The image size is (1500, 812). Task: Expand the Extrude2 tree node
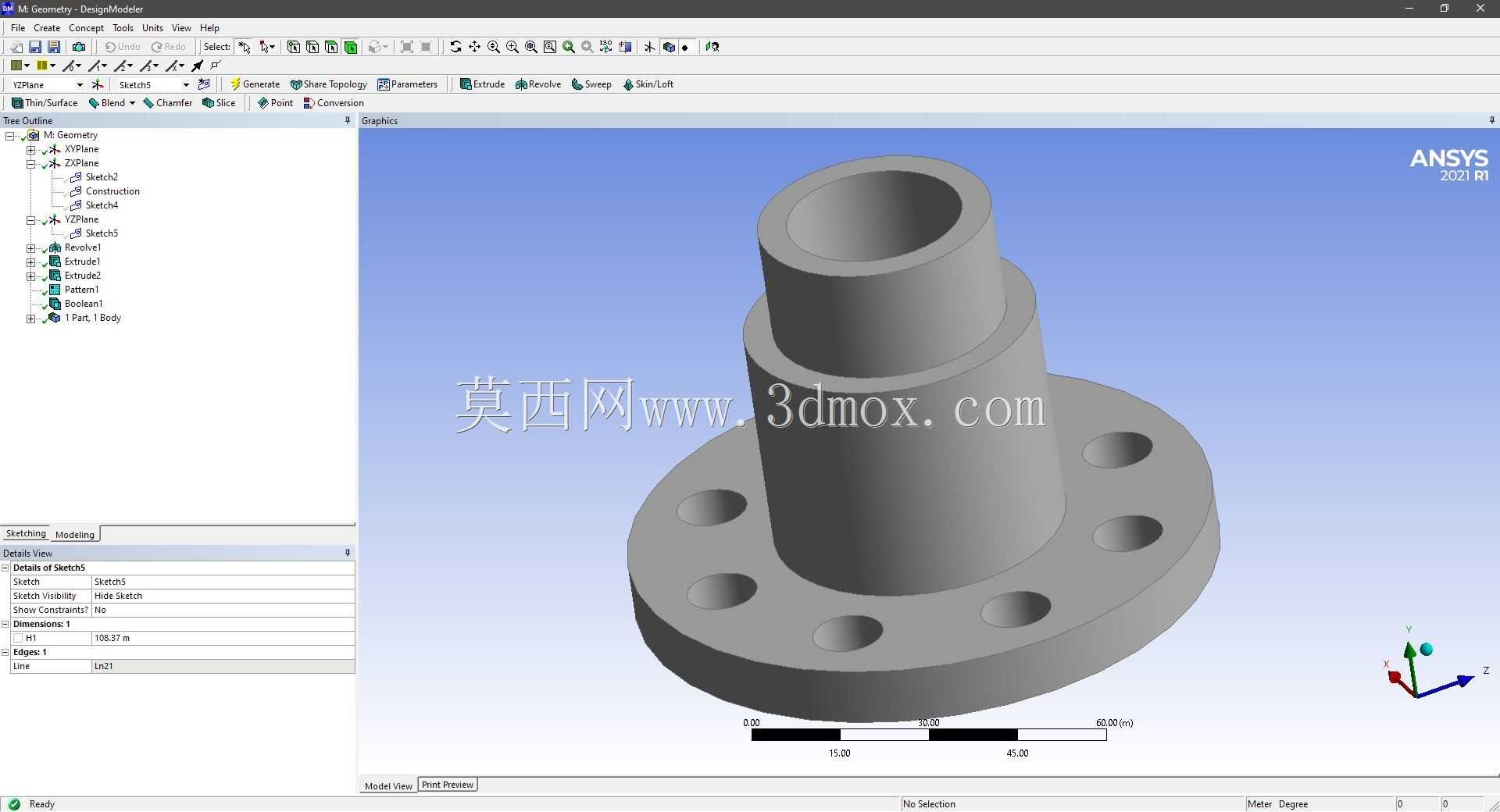(x=30, y=276)
